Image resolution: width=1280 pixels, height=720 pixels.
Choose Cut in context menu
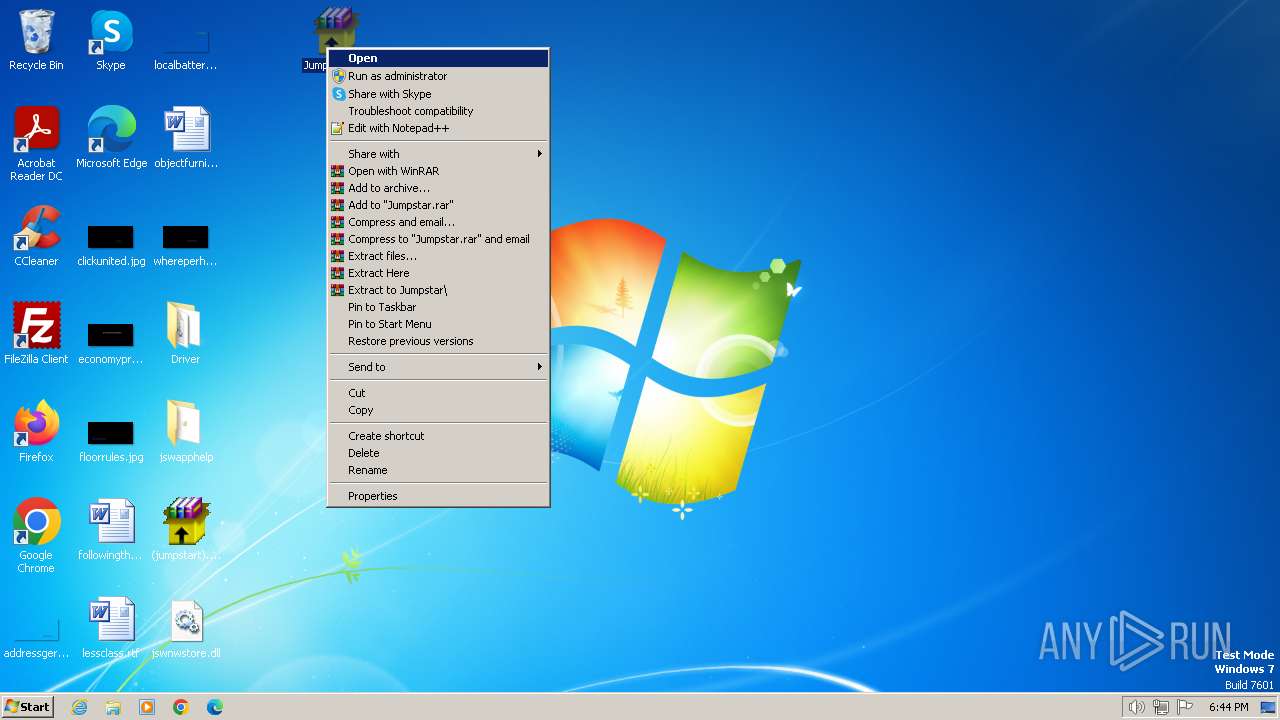point(439,393)
